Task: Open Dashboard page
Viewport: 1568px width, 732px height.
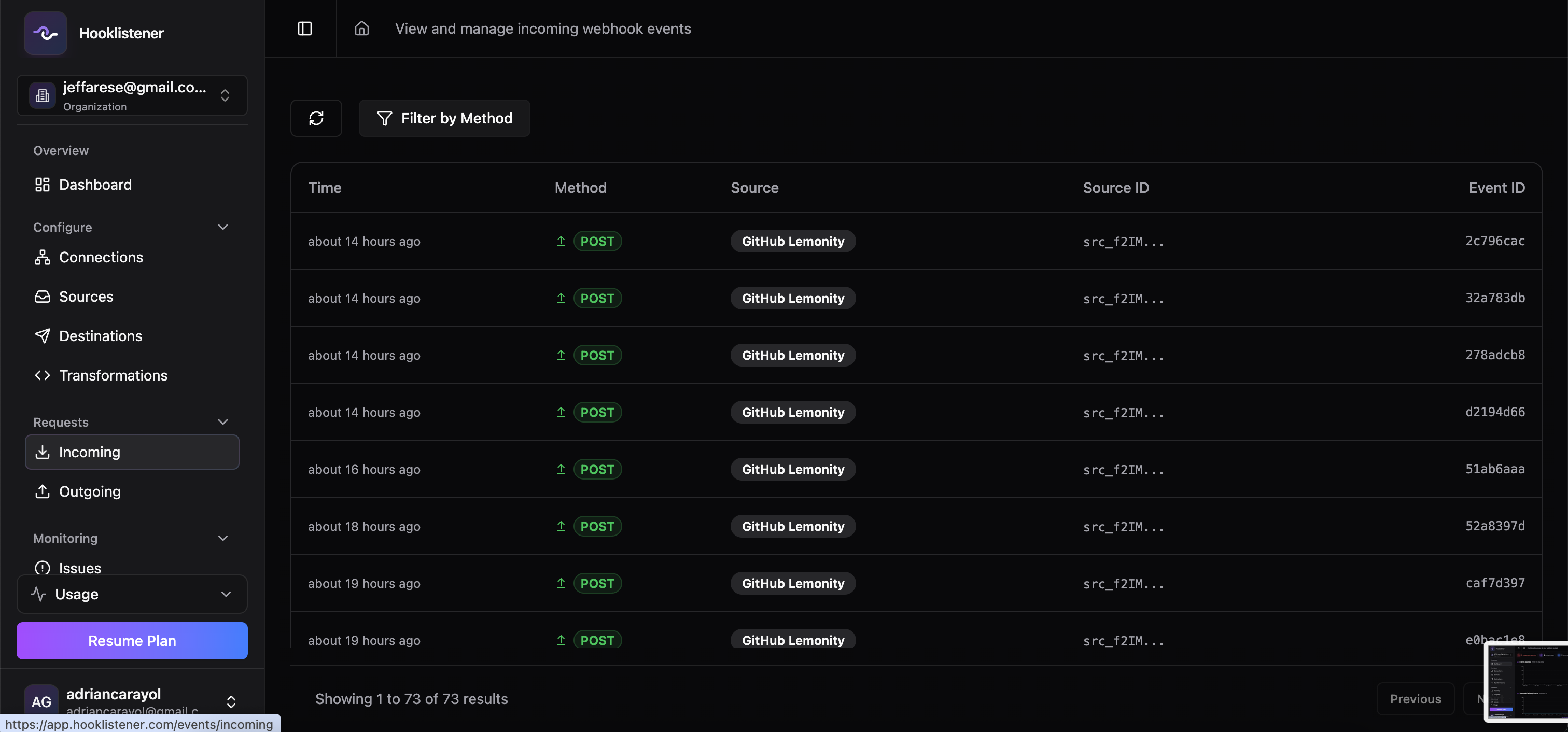Action: click(132, 185)
